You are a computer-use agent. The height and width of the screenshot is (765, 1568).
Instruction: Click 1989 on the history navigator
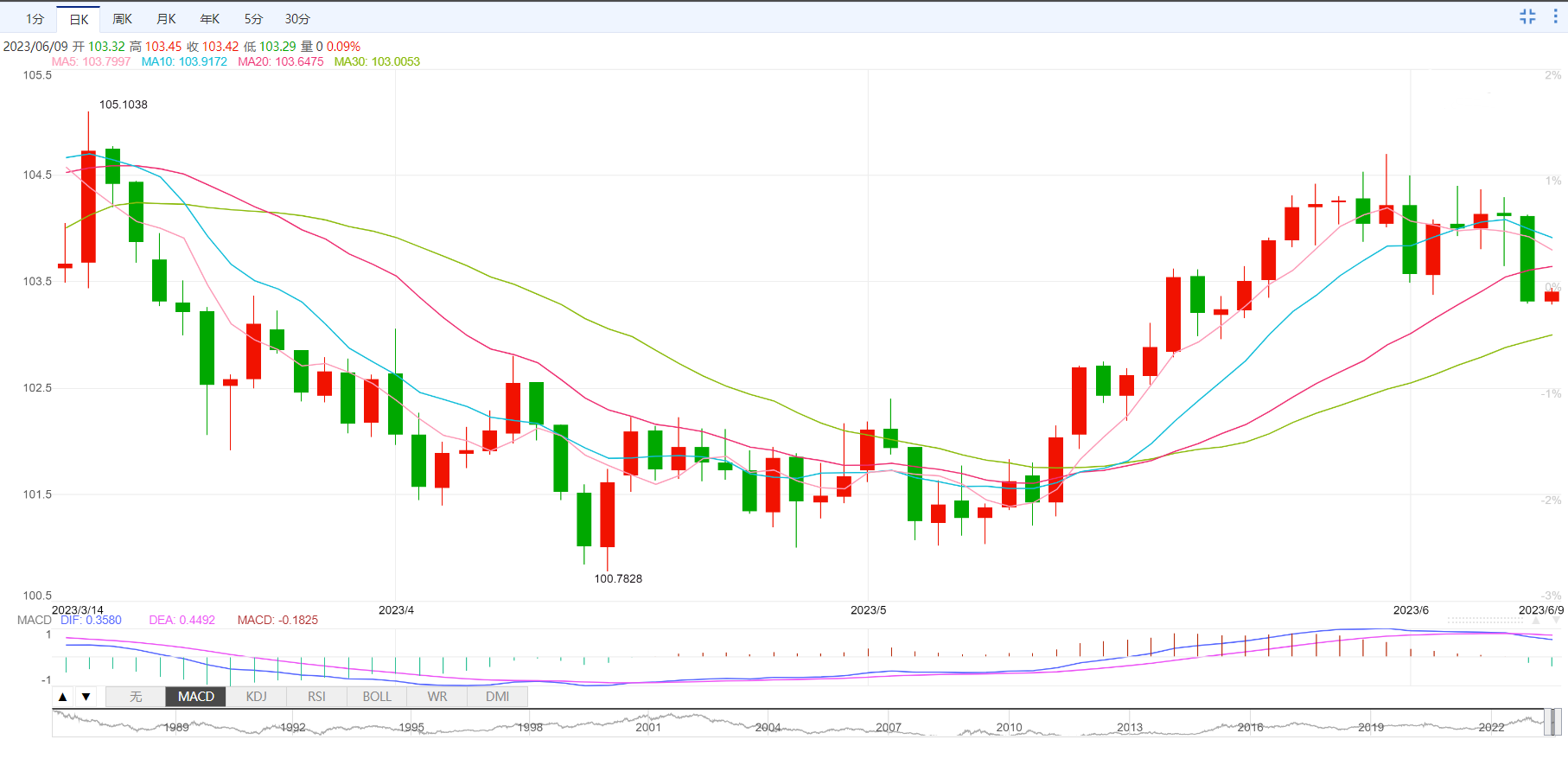tap(176, 728)
